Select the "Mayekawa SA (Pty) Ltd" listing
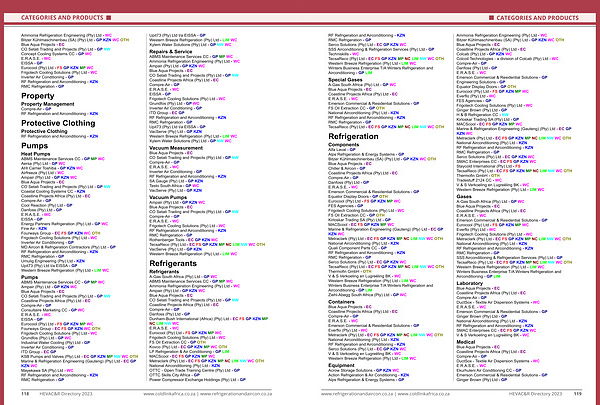The height and width of the screenshot is (405, 600). (x=47, y=371)
